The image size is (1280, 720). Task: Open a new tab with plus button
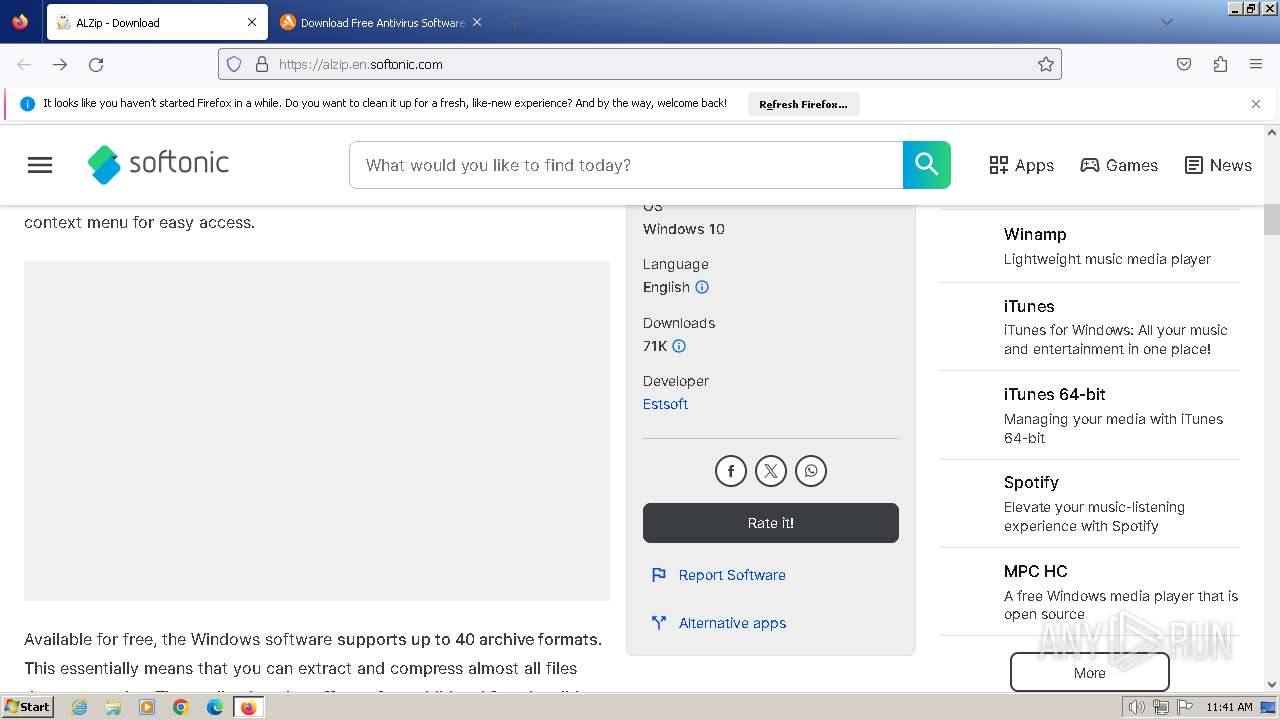514,22
